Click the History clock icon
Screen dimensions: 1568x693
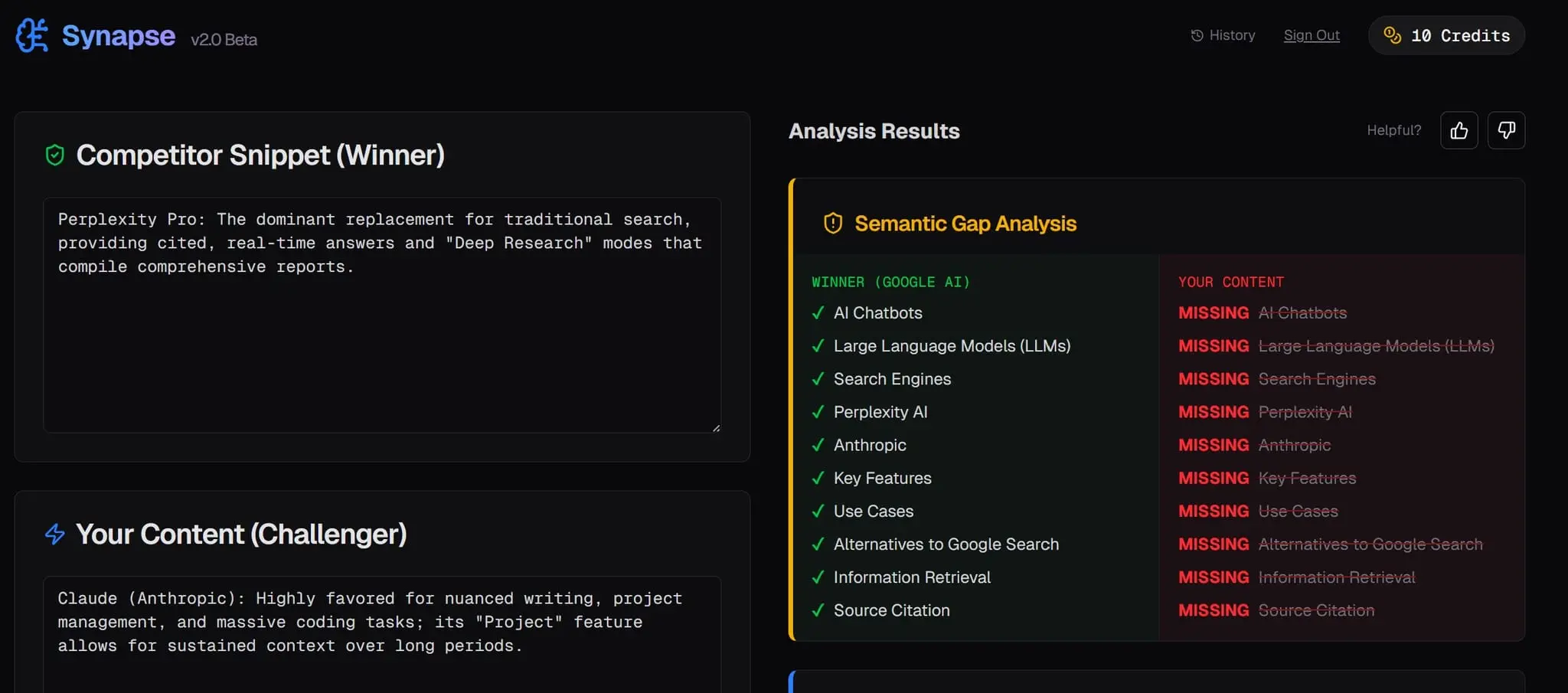[x=1197, y=35]
